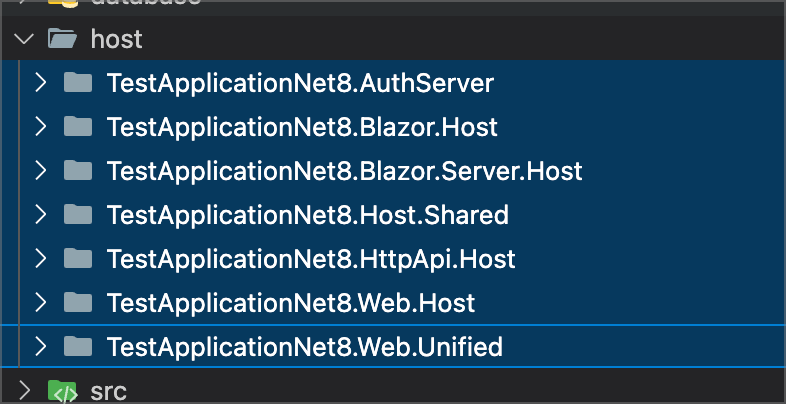Select the TestApplicationNet8.Web.Unified label

point(304,347)
